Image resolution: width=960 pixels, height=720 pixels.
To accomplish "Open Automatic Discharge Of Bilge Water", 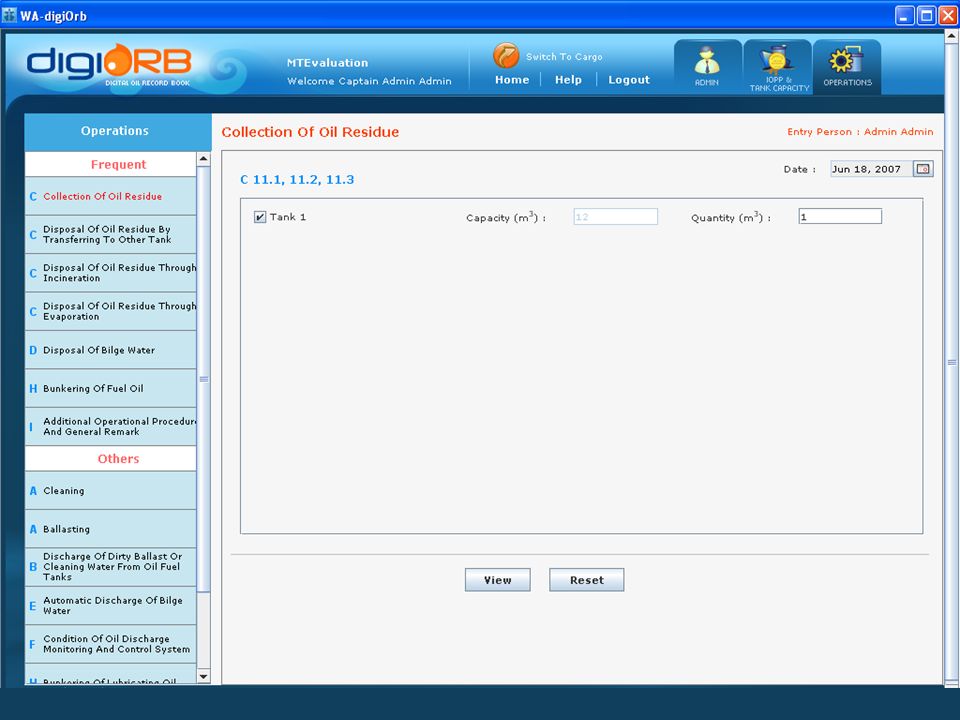I will click(111, 606).
